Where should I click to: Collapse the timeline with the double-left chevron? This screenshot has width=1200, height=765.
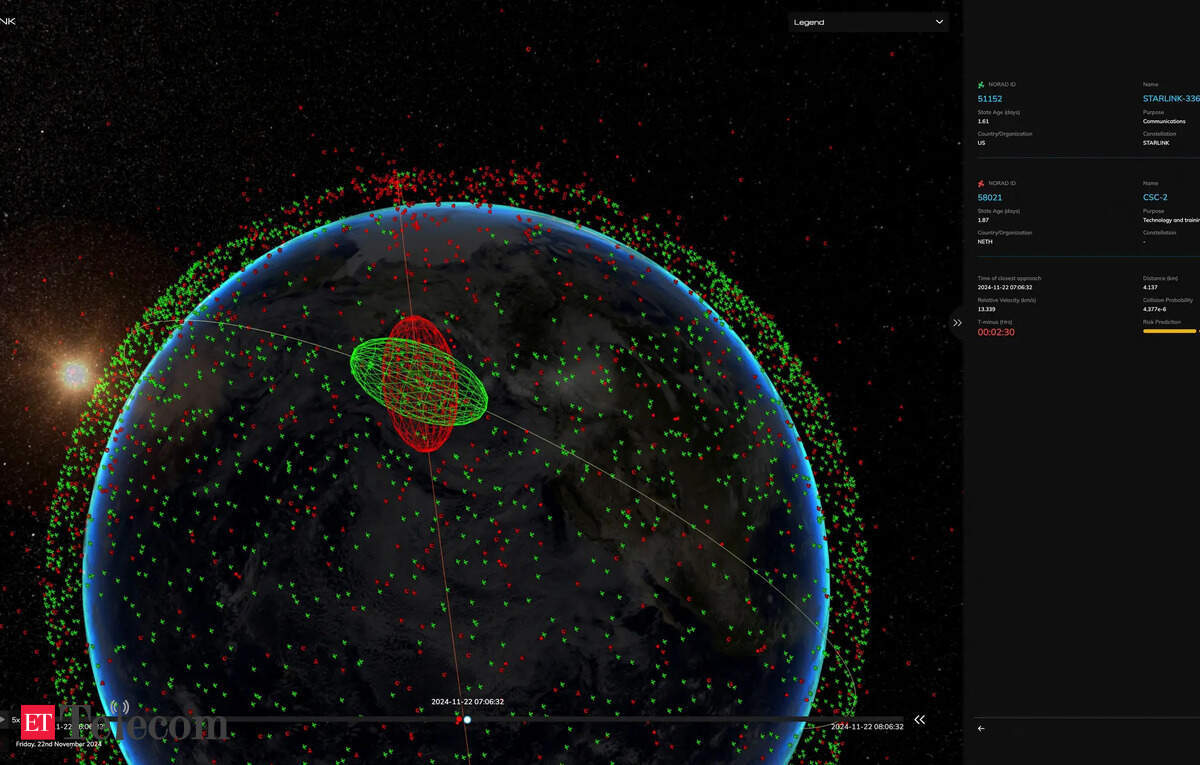[x=920, y=719]
